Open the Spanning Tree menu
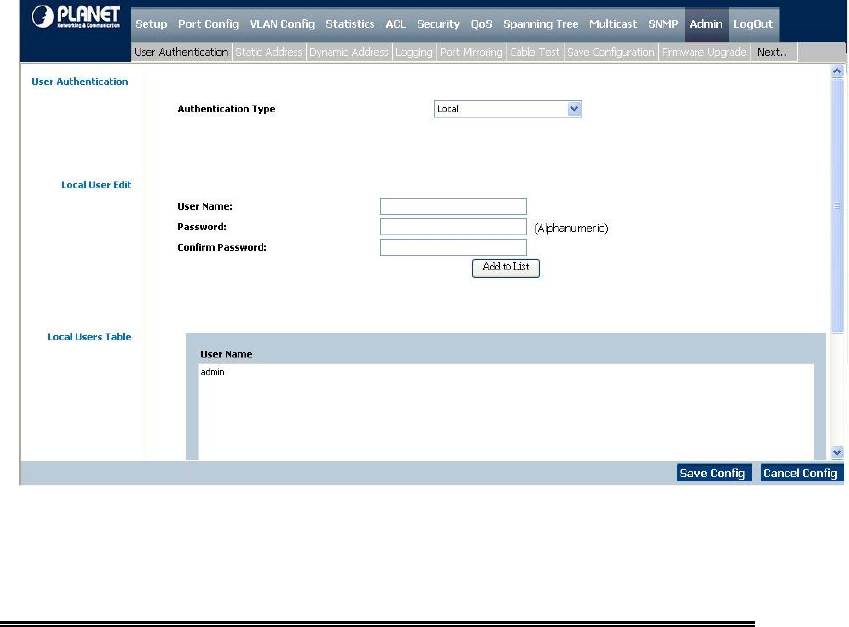849x627 pixels. point(540,24)
